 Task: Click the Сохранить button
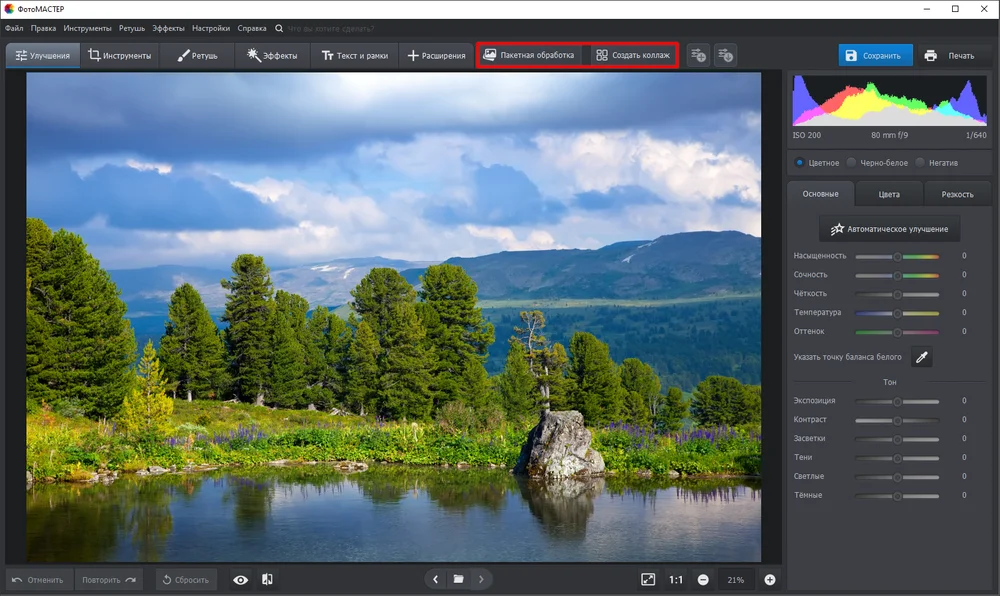(x=875, y=55)
